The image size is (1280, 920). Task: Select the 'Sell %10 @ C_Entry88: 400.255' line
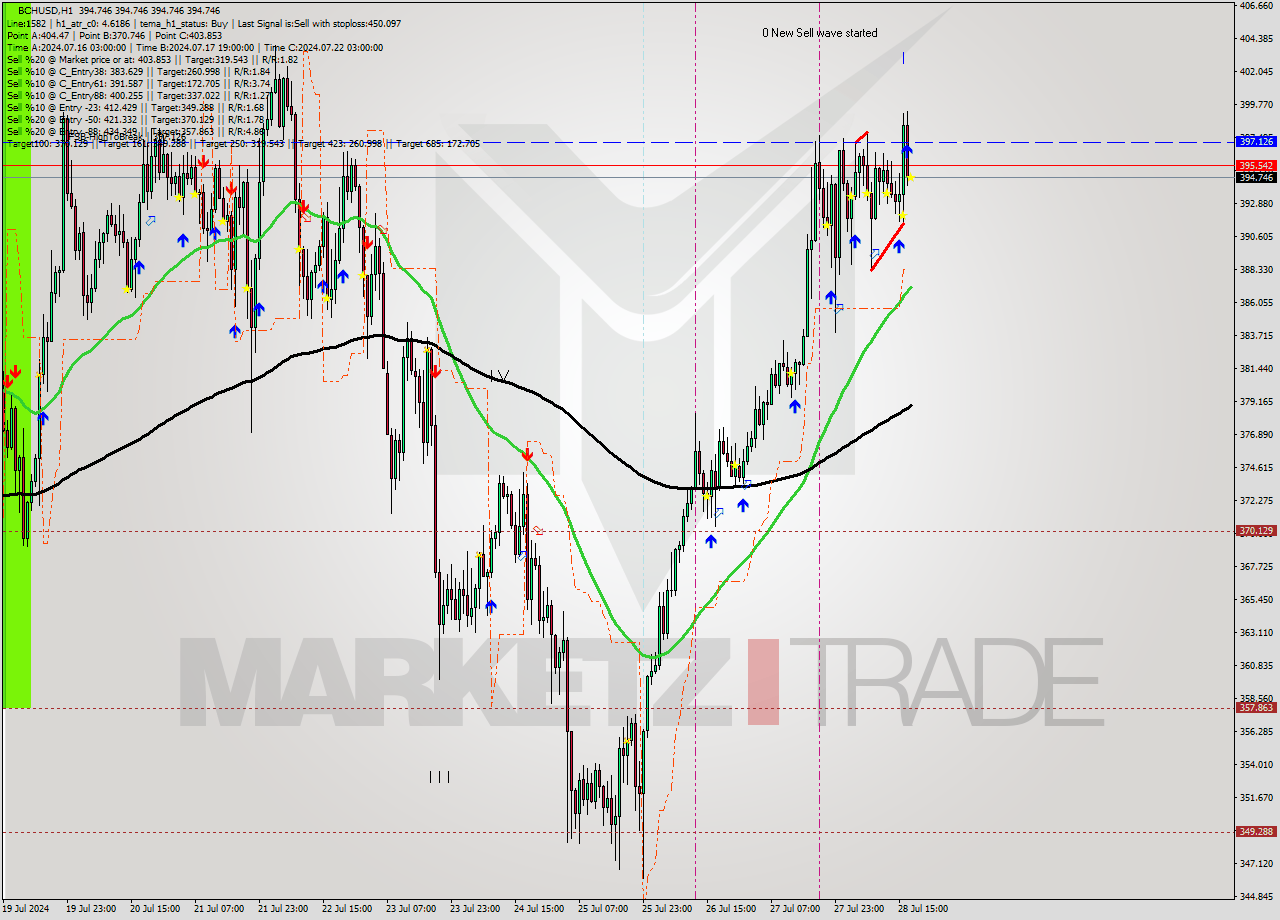138,95
